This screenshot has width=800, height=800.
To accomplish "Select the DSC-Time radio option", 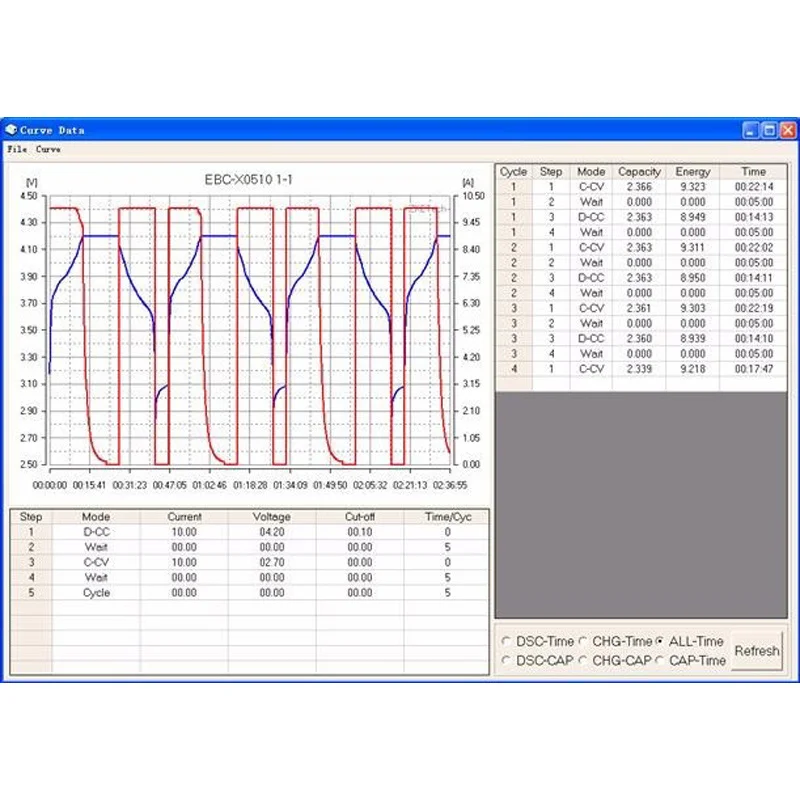I will pos(506,641).
